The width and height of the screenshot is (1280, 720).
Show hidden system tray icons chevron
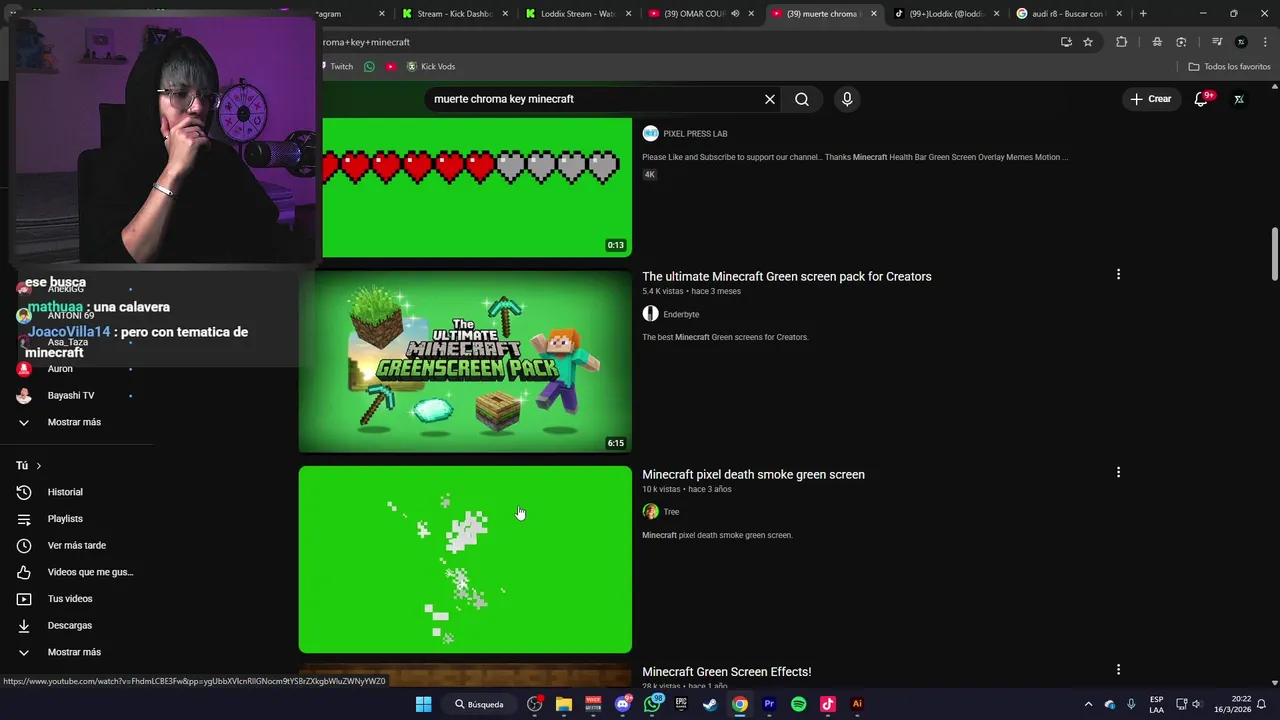point(1088,704)
